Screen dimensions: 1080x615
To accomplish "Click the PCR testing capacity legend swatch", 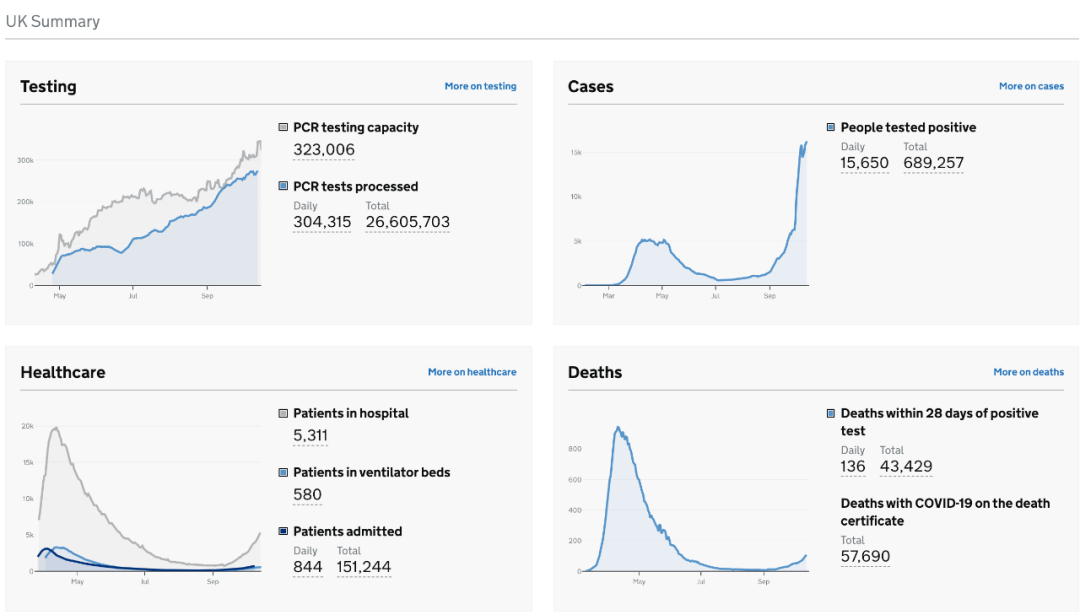I will pos(283,127).
